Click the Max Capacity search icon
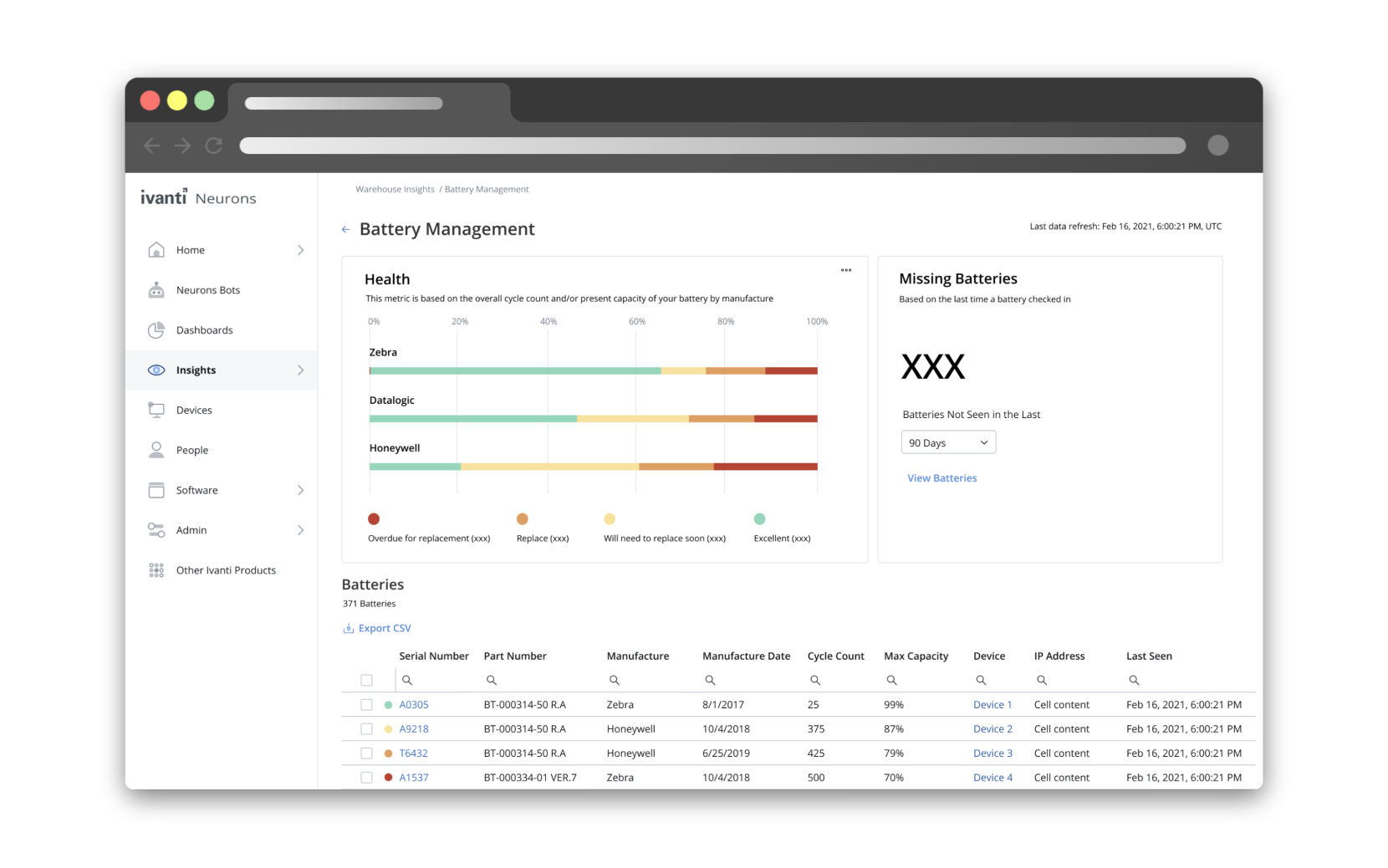1388x868 pixels. (892, 681)
